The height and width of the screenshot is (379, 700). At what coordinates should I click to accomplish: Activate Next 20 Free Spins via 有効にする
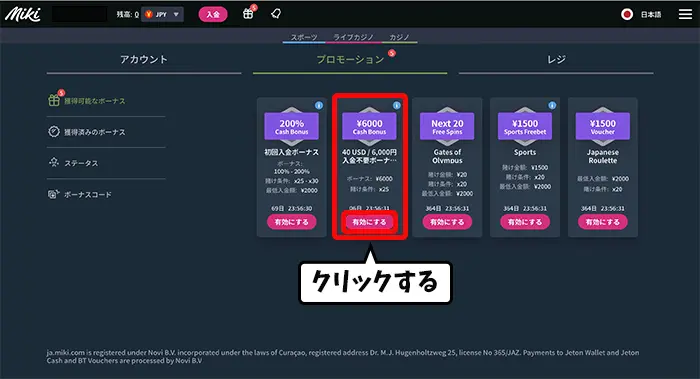point(447,222)
